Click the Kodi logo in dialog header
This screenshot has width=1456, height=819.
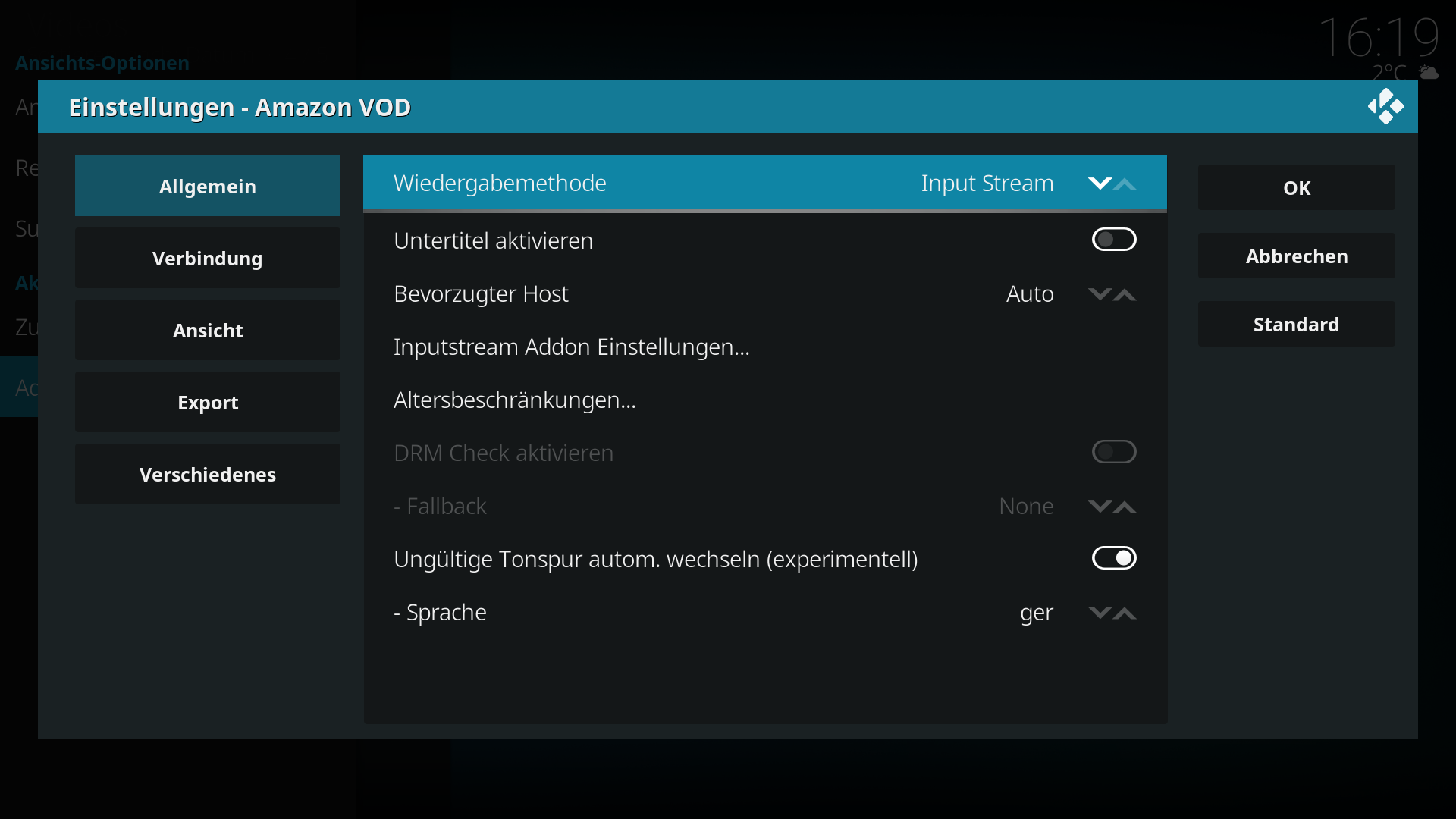(1385, 106)
